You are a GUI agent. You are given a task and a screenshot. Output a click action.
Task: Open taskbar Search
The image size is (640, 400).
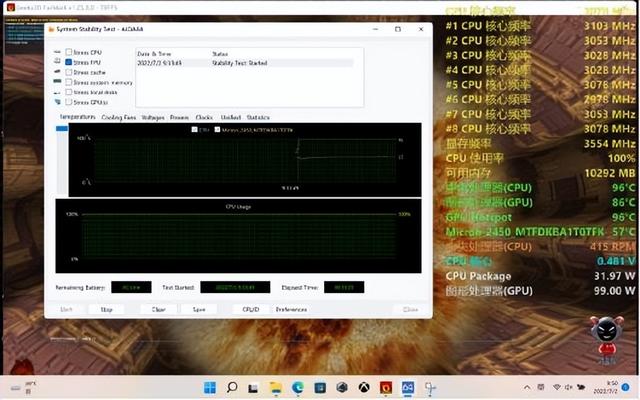coord(232,387)
